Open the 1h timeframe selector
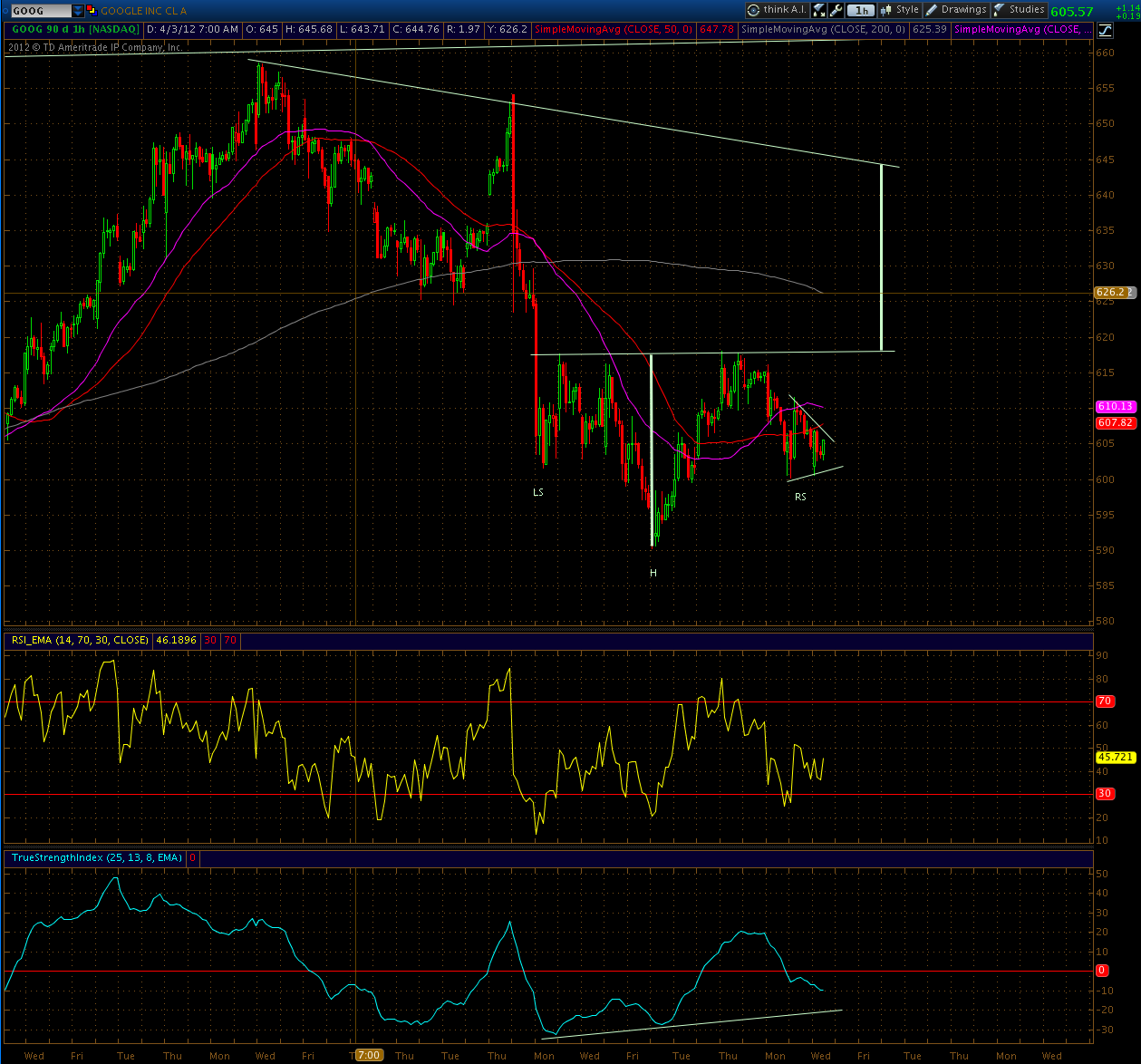 [x=861, y=10]
